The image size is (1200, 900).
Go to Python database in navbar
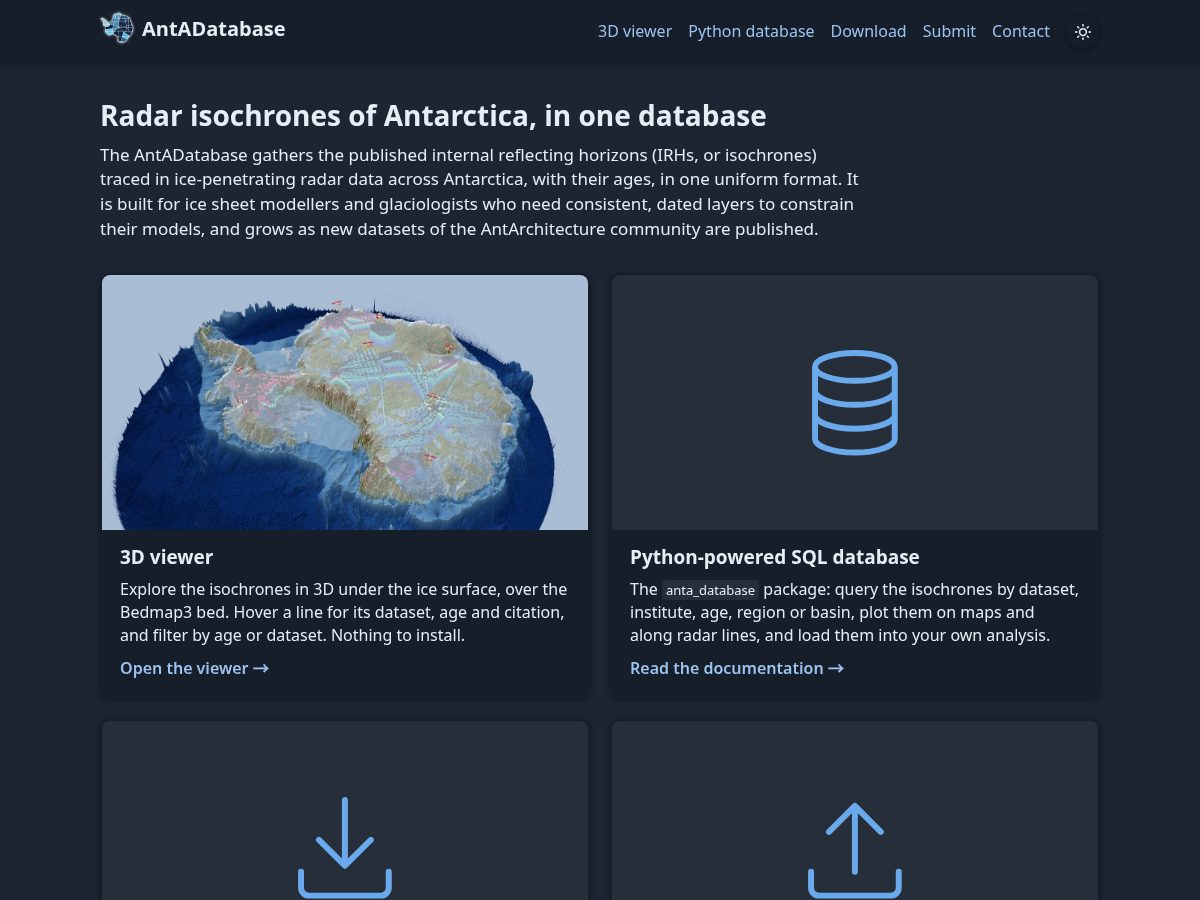(751, 31)
